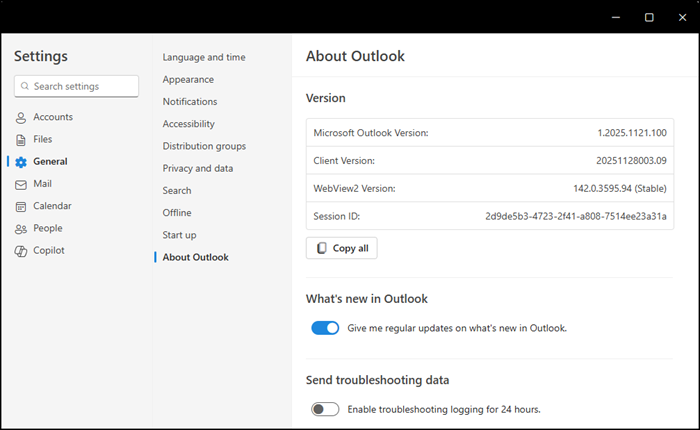Open Language and time settings

point(204,57)
